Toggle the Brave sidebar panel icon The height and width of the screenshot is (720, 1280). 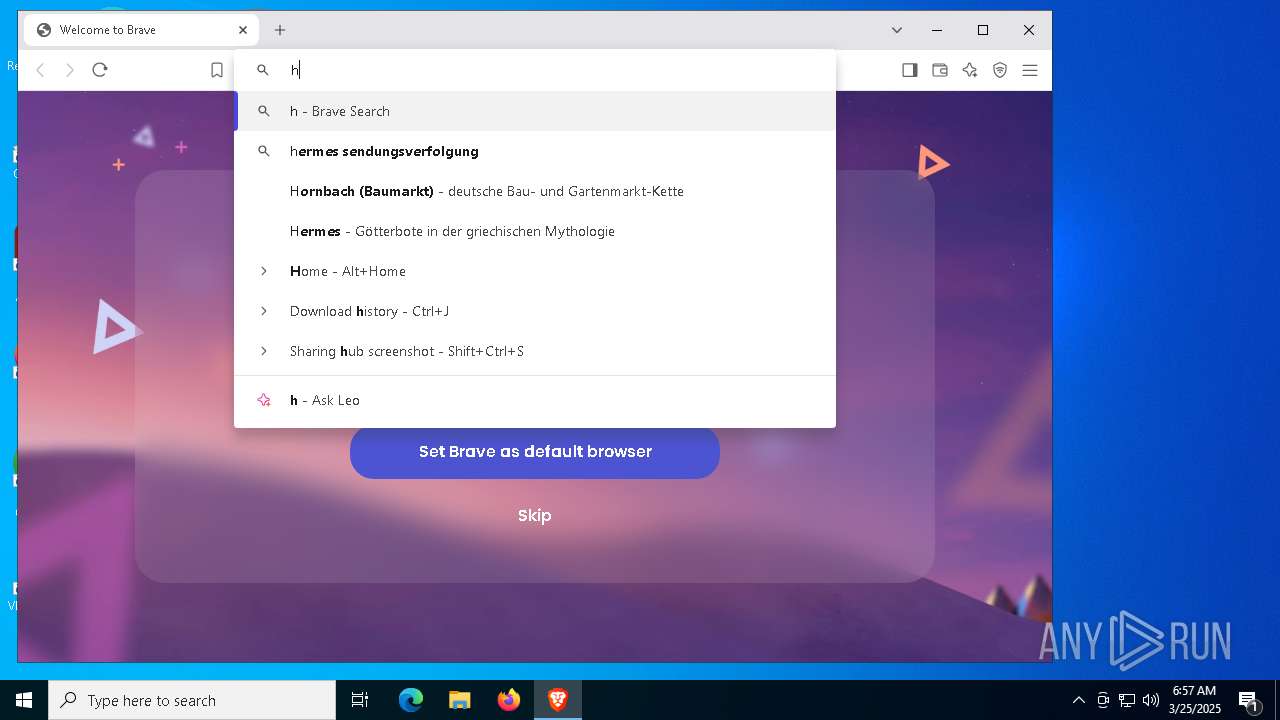[x=910, y=70]
